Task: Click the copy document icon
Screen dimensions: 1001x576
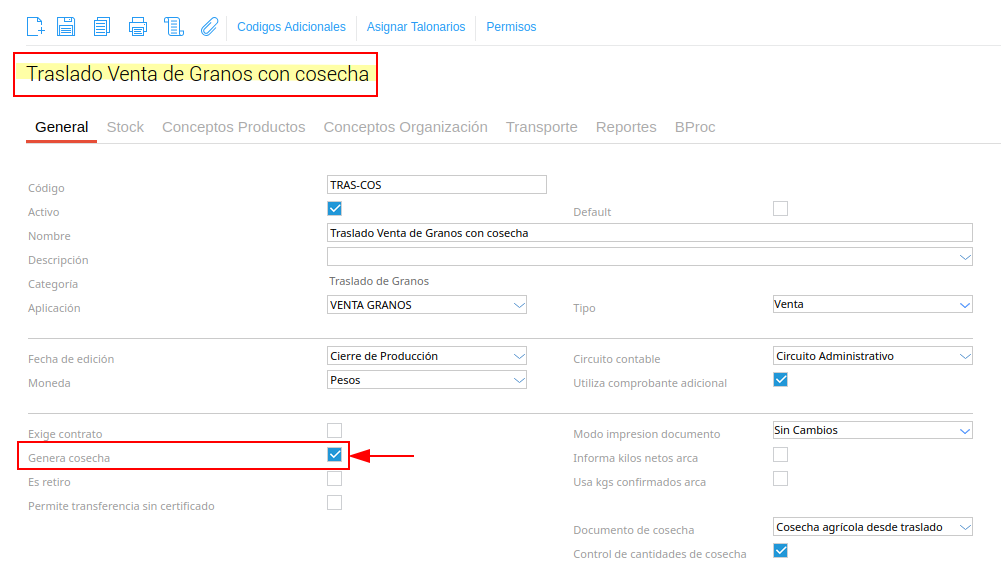Action: (x=102, y=27)
